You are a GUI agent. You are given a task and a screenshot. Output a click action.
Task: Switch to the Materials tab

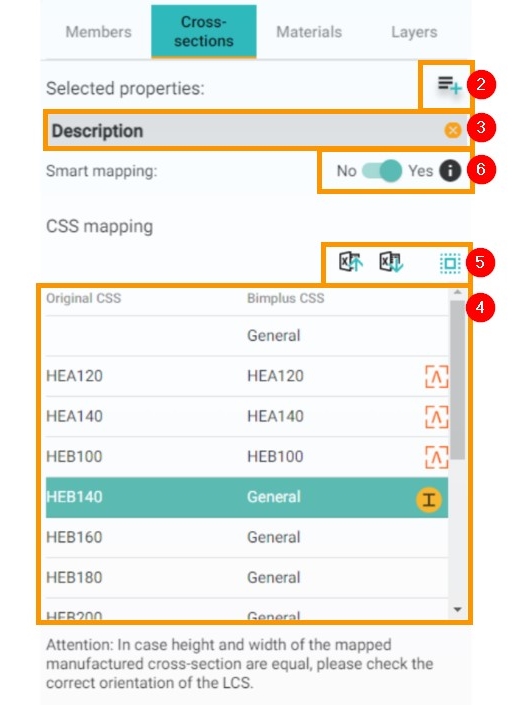[x=309, y=32]
